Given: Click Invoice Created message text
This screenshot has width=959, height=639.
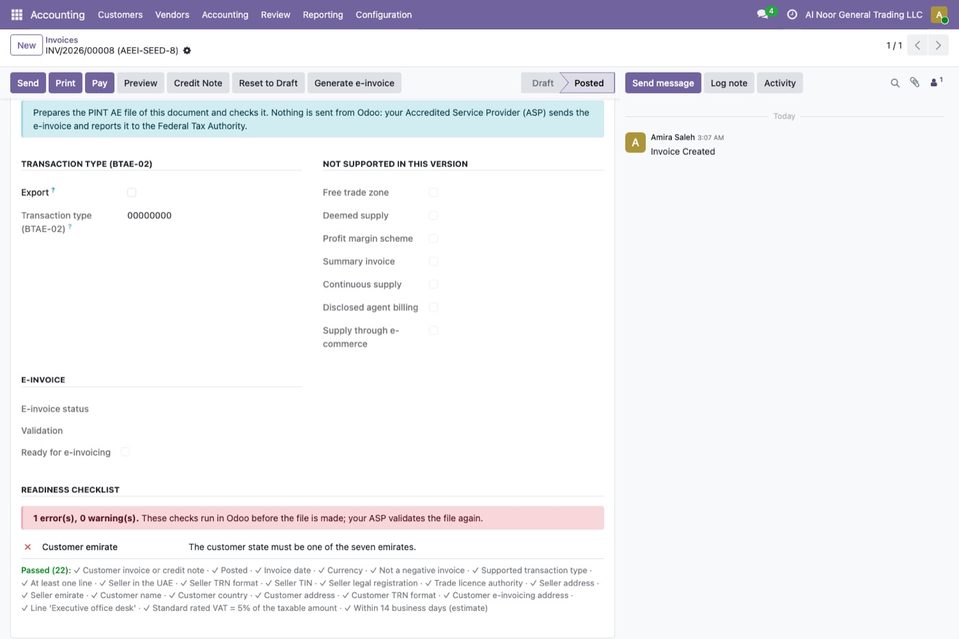Looking at the screenshot, I should tap(683, 151).
